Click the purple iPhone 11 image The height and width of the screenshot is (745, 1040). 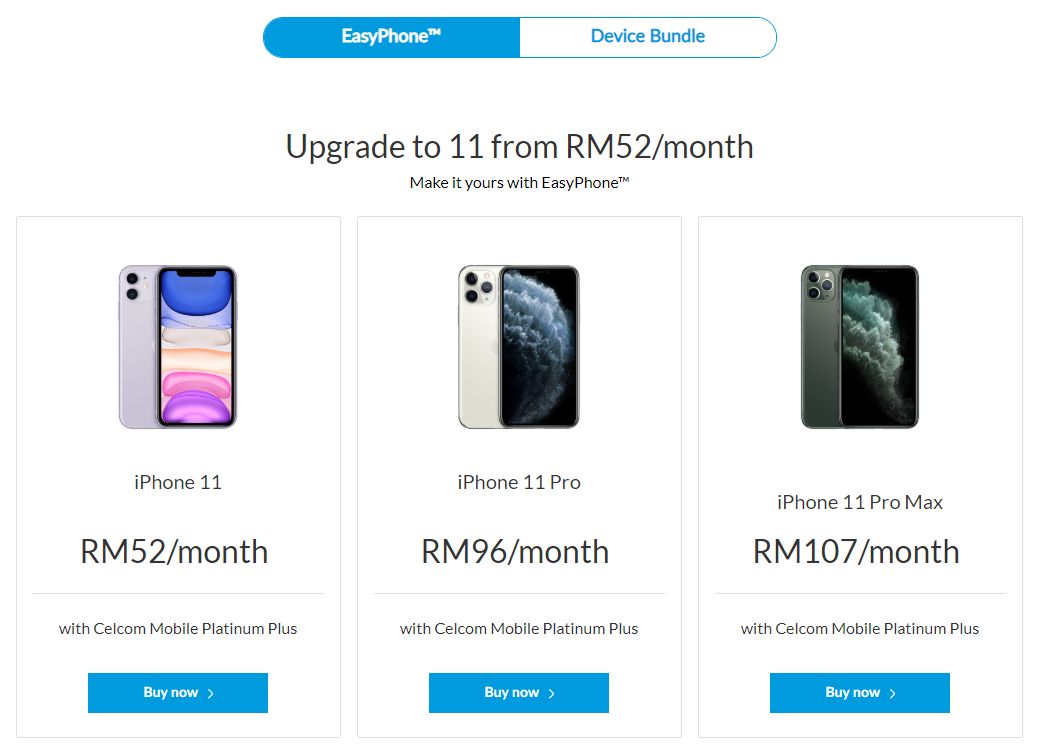click(178, 346)
